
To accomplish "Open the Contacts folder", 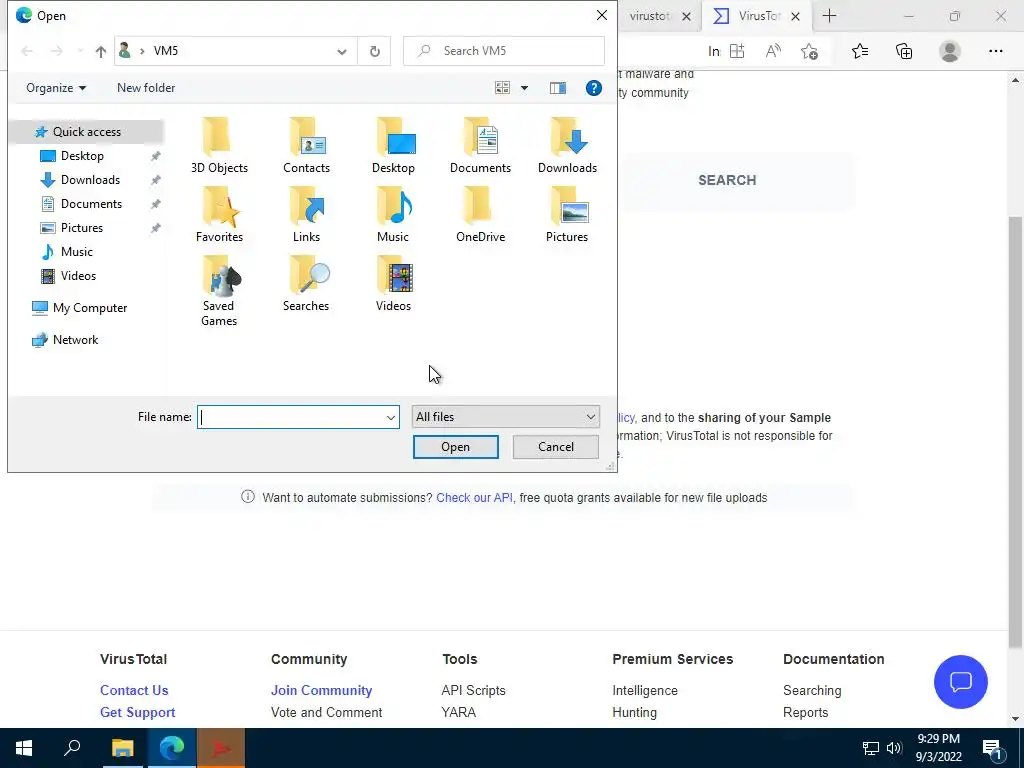I will [x=306, y=146].
